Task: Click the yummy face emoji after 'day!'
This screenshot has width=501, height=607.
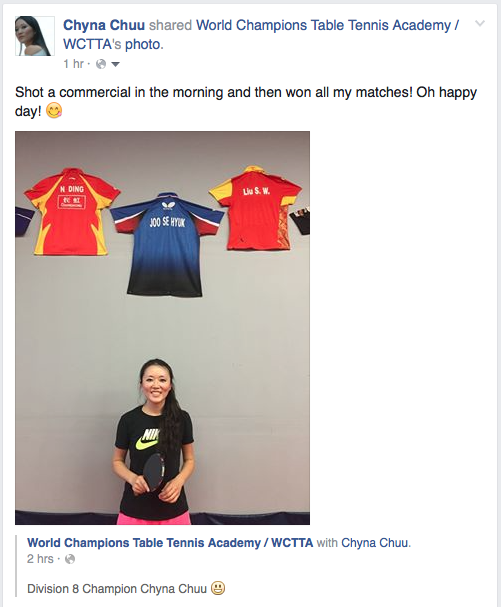Action: click(54, 111)
